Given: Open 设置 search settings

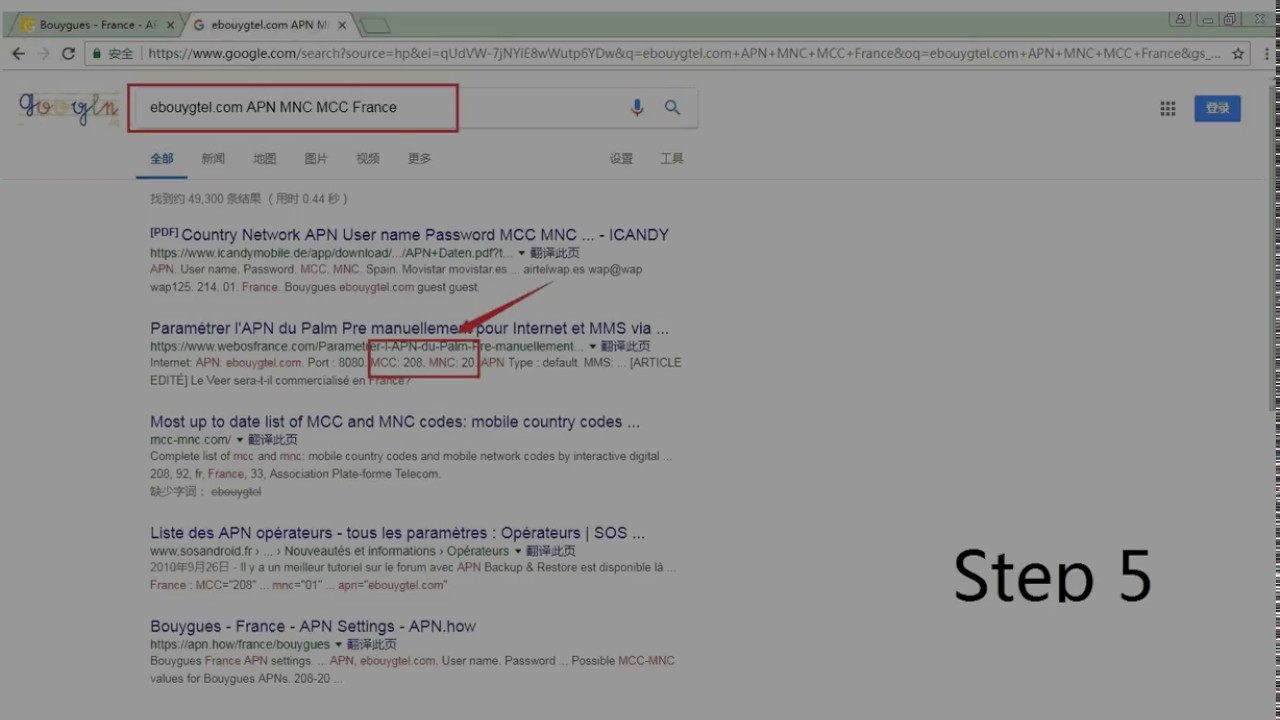Looking at the screenshot, I should coord(622,158).
